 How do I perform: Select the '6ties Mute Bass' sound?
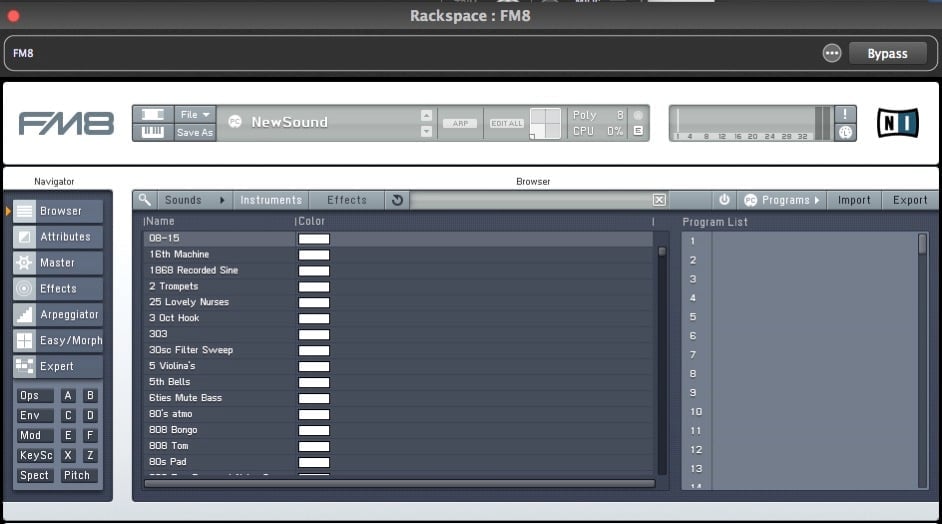(x=398, y=398)
